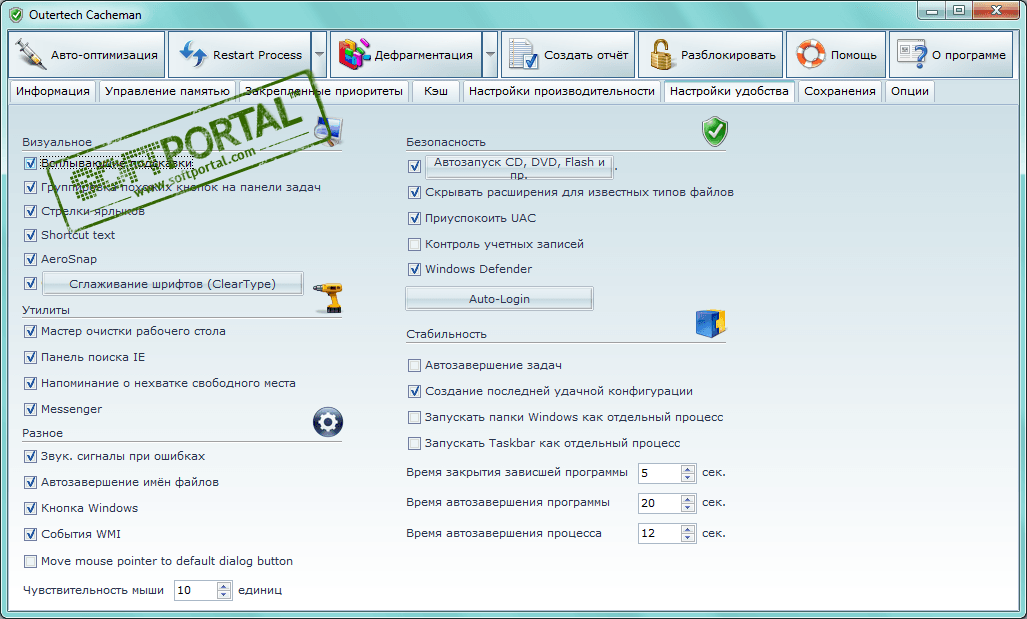Increase Время автозавершения процесса value
Image resolution: width=1027 pixels, height=619 pixels.
(x=687, y=530)
